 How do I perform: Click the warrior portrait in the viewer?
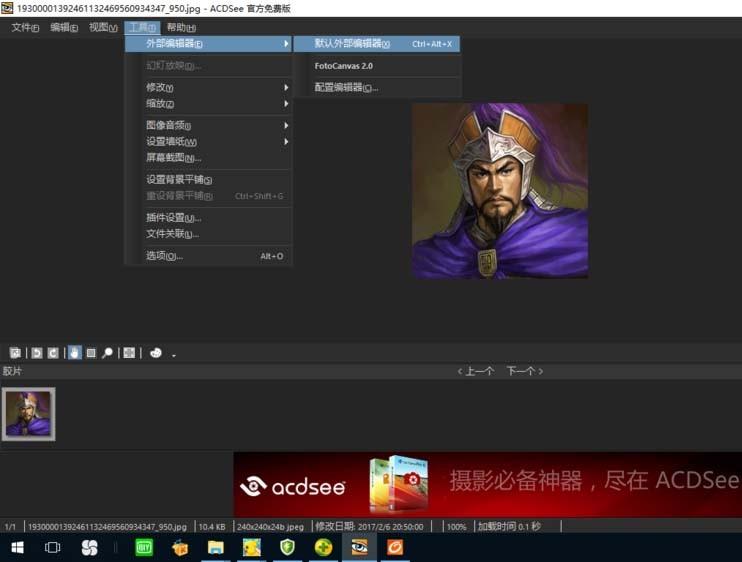point(500,191)
